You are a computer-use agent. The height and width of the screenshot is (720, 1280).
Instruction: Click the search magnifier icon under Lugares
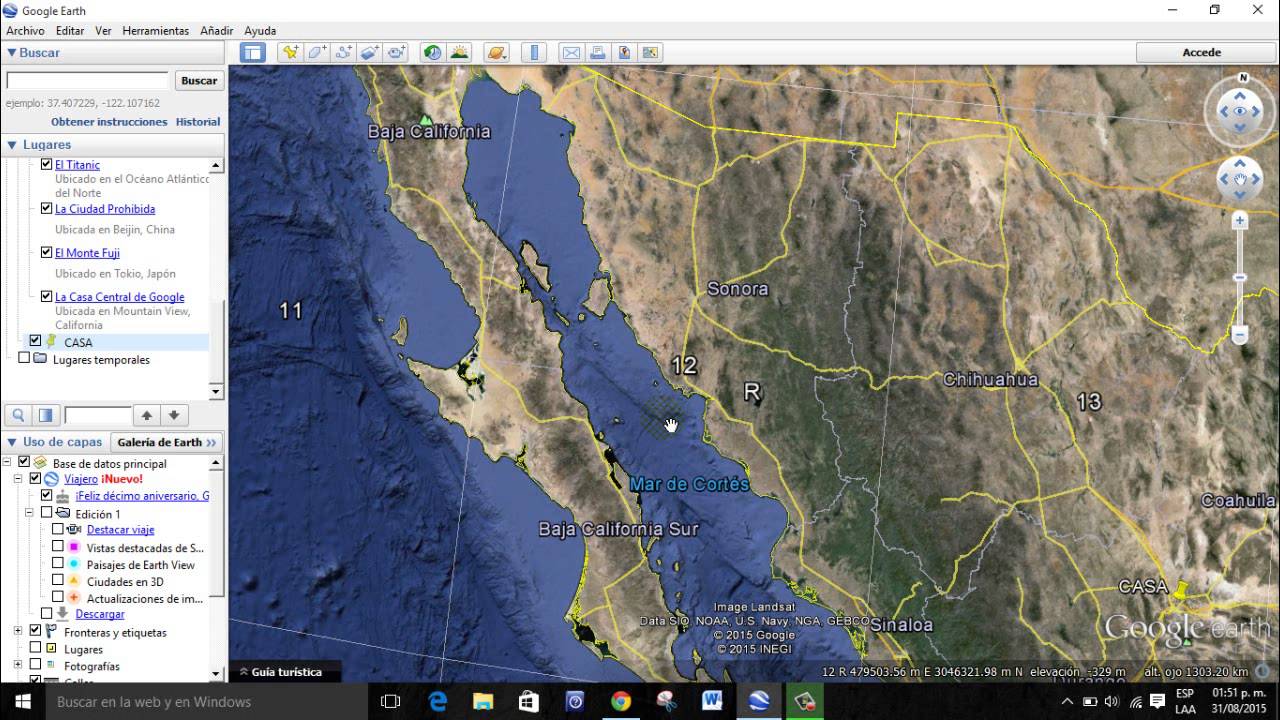tap(18, 415)
